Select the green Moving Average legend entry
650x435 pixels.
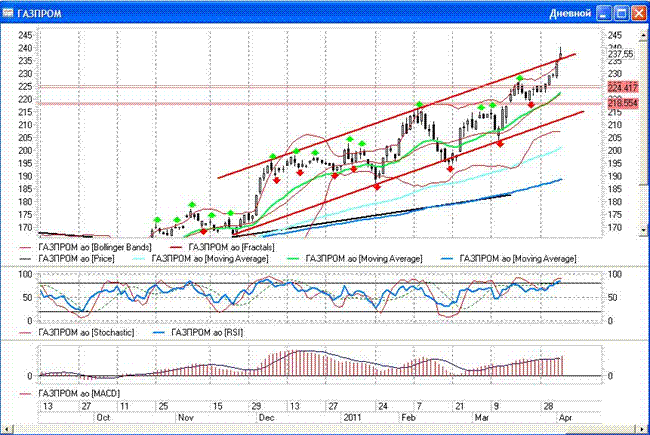click(355, 259)
